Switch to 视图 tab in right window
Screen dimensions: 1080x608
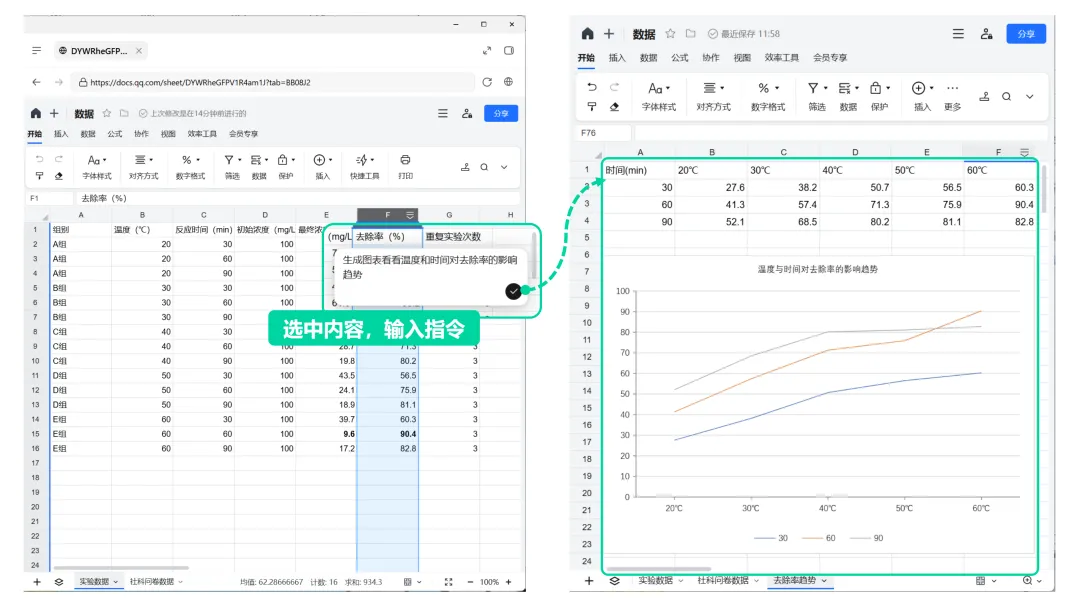(x=742, y=58)
